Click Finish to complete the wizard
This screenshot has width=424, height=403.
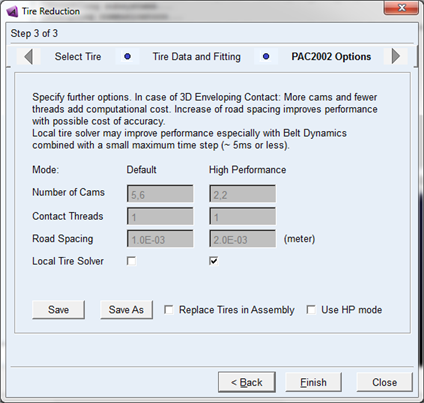[313, 382]
